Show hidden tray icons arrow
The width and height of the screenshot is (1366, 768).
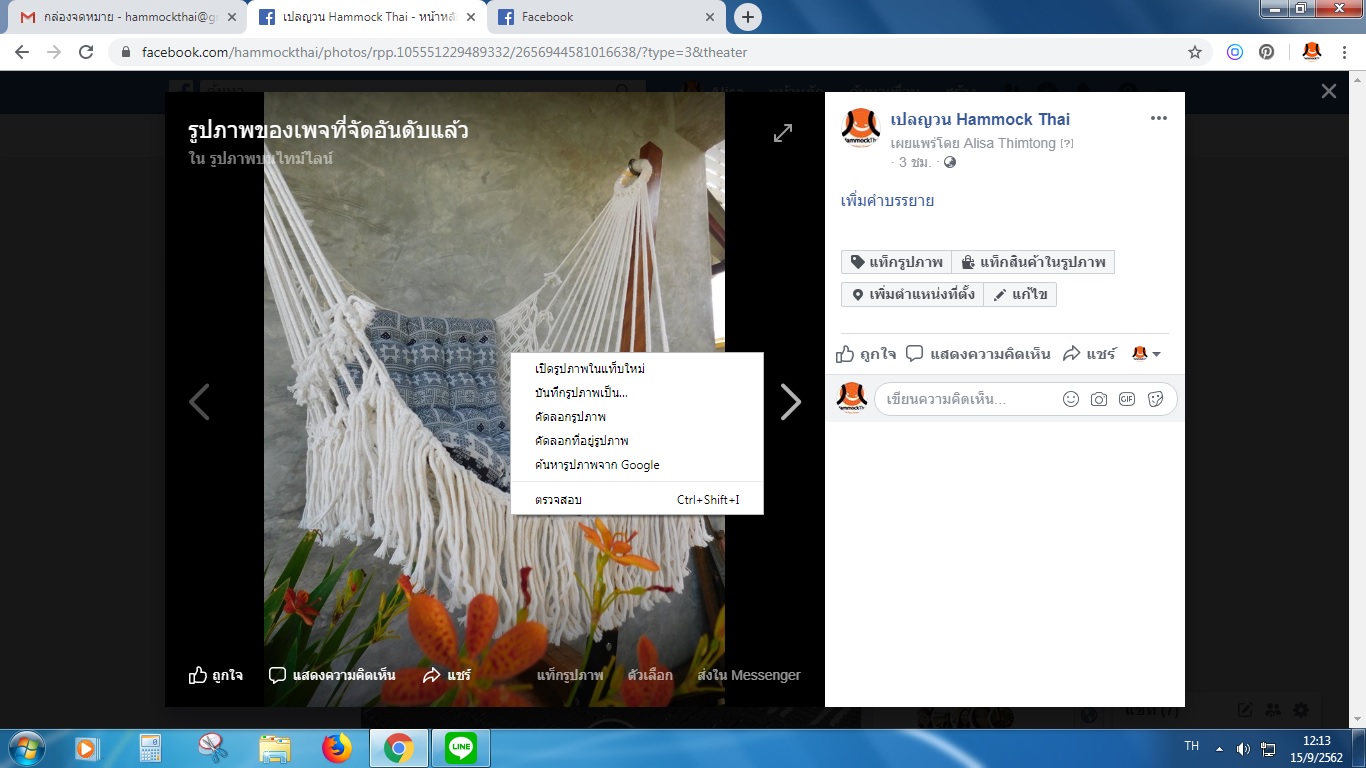click(1219, 748)
